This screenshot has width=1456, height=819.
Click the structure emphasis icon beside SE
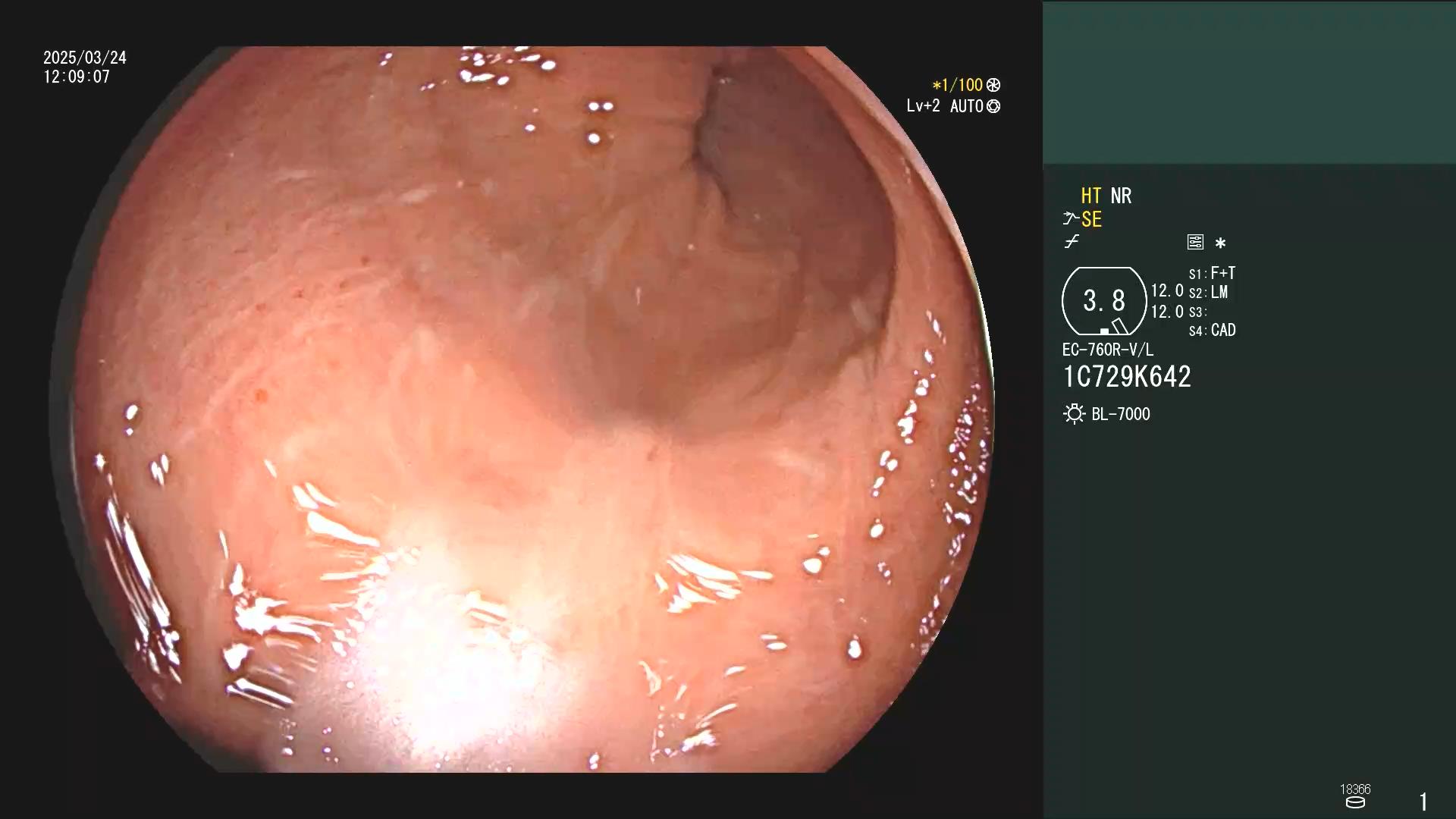point(1070,219)
